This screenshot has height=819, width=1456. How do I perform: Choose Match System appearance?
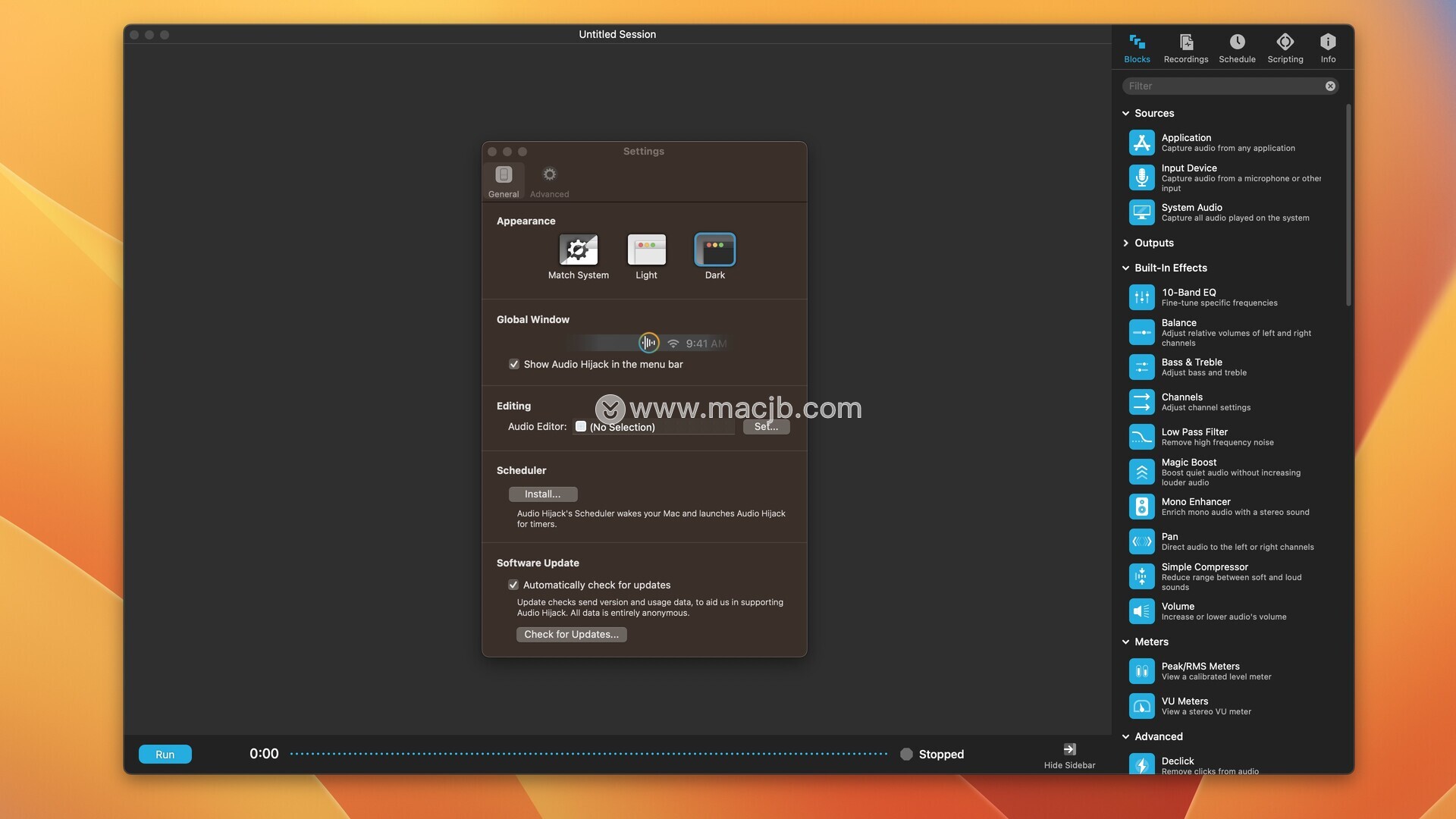(578, 249)
